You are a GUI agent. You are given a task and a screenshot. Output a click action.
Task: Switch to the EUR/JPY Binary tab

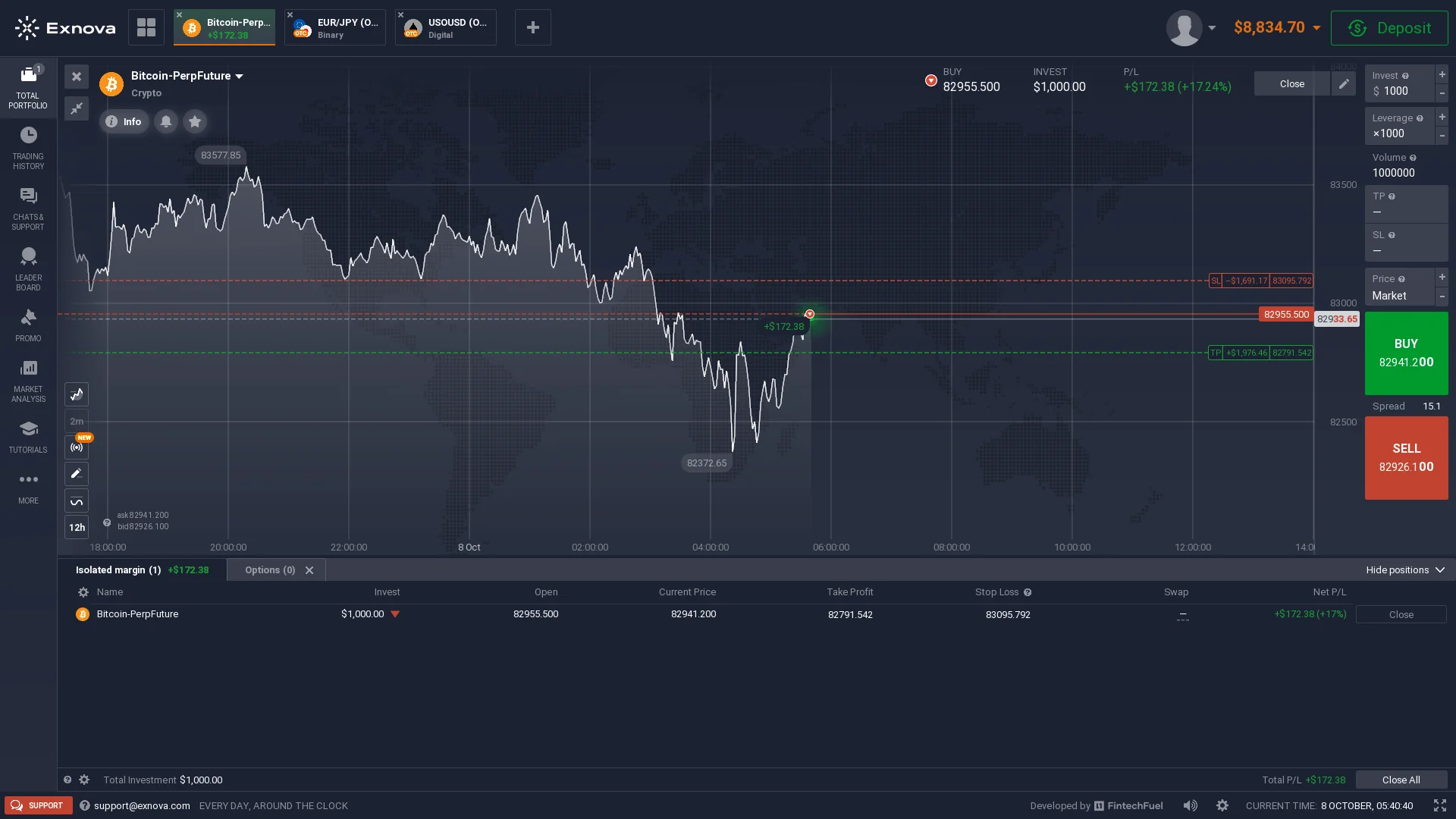(x=335, y=27)
